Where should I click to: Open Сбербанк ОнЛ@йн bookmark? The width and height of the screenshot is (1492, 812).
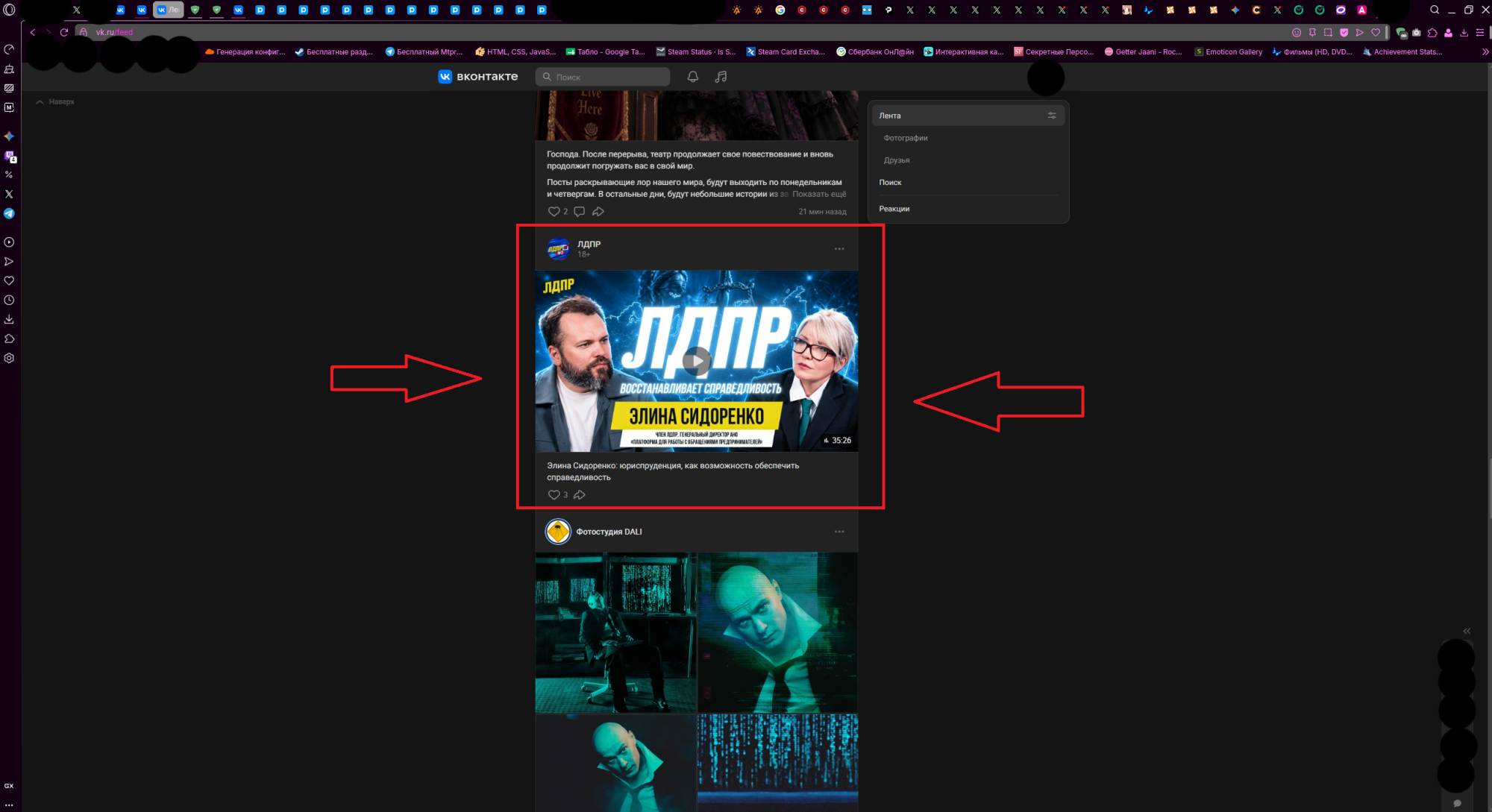875,52
